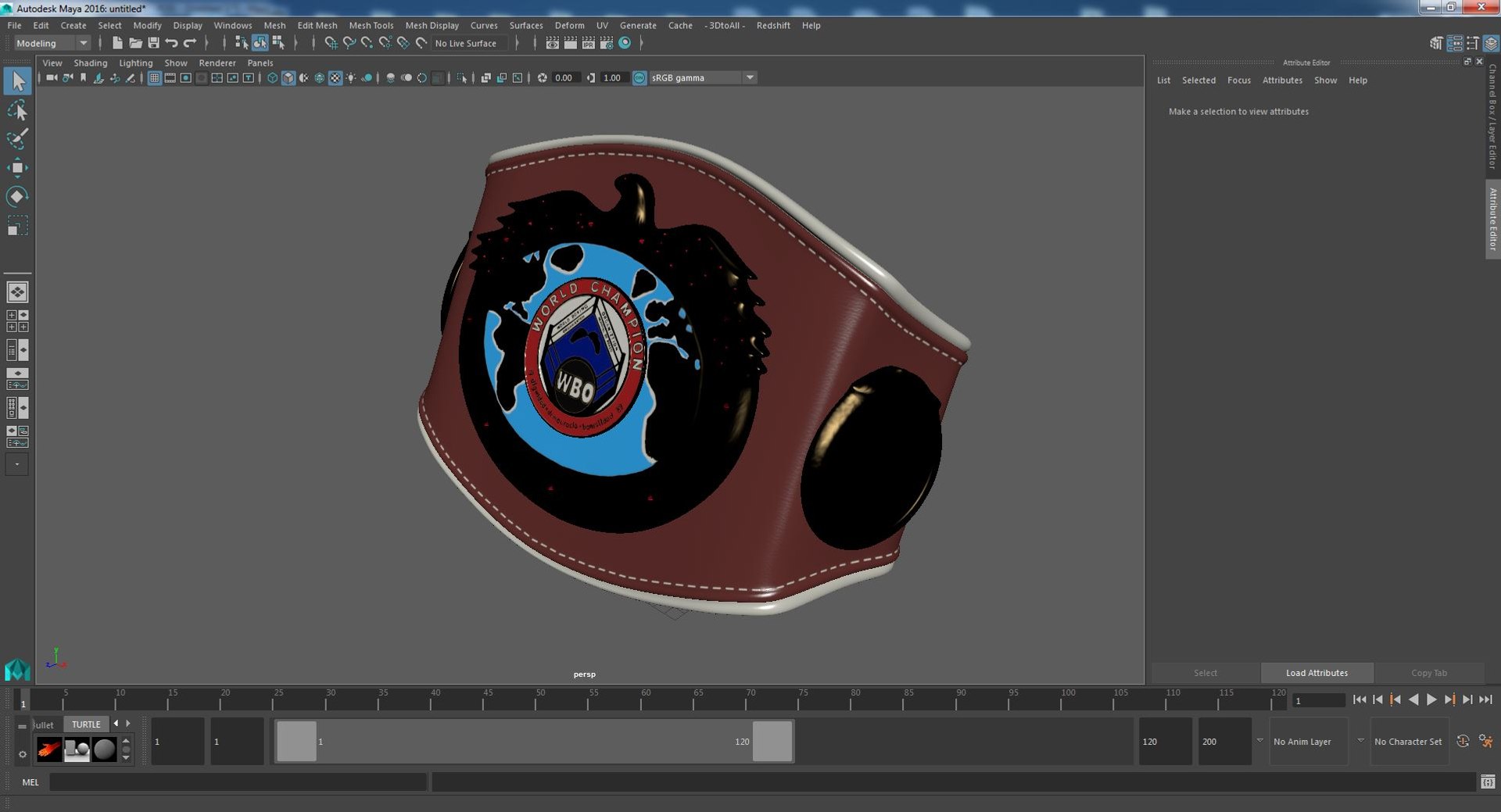The image size is (1501, 812).
Task: Click animation end time field showing 200
Action: pyautogui.click(x=1224, y=742)
